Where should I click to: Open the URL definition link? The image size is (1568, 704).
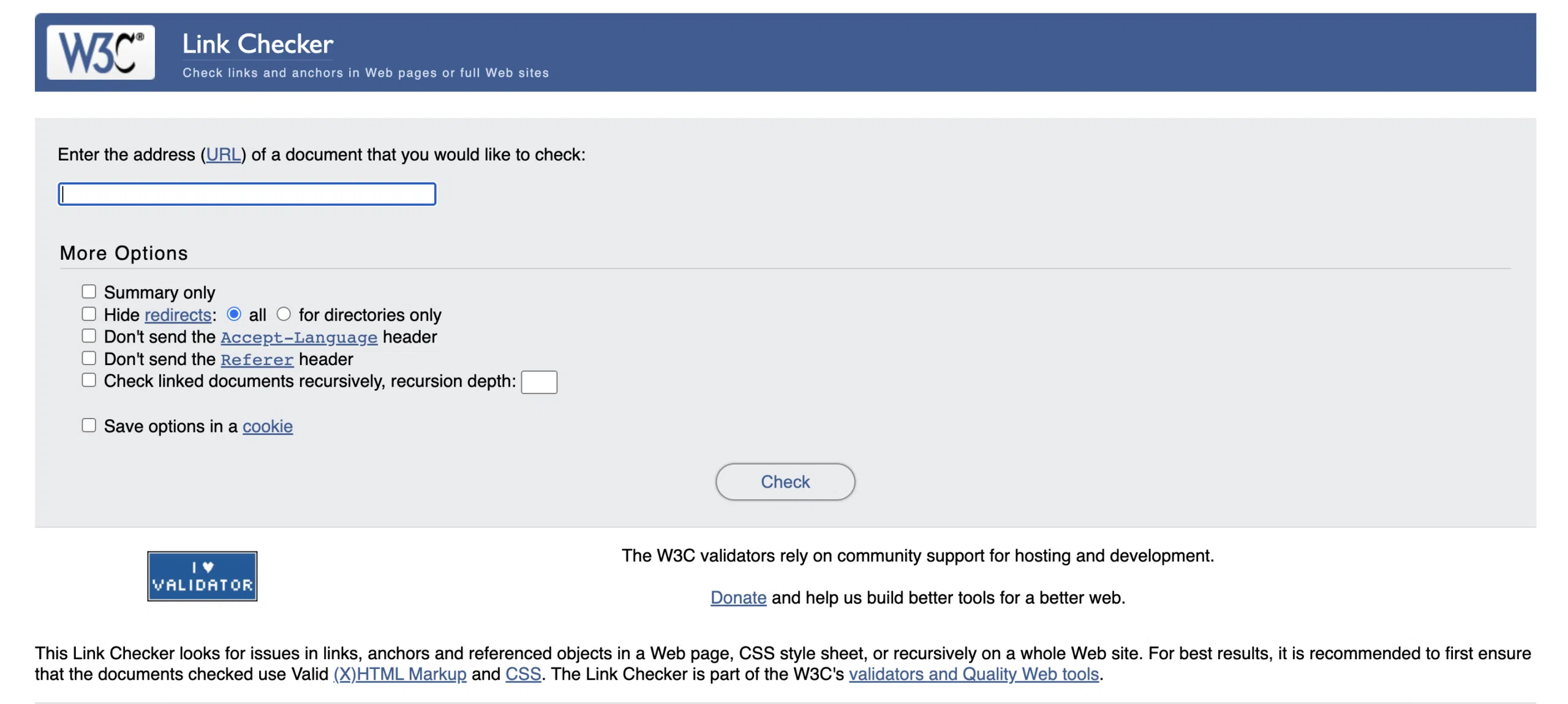pos(223,154)
